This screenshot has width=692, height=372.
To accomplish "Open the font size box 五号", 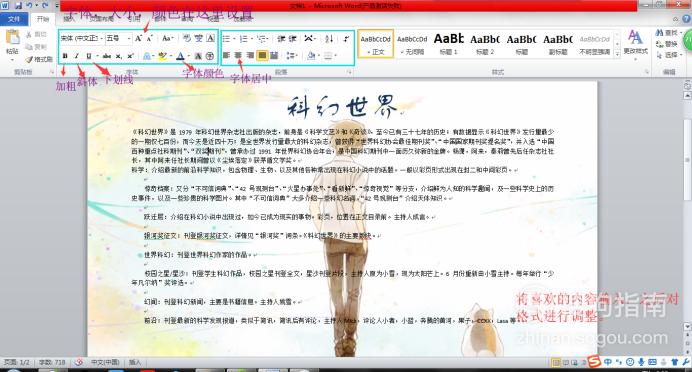I will point(118,38).
